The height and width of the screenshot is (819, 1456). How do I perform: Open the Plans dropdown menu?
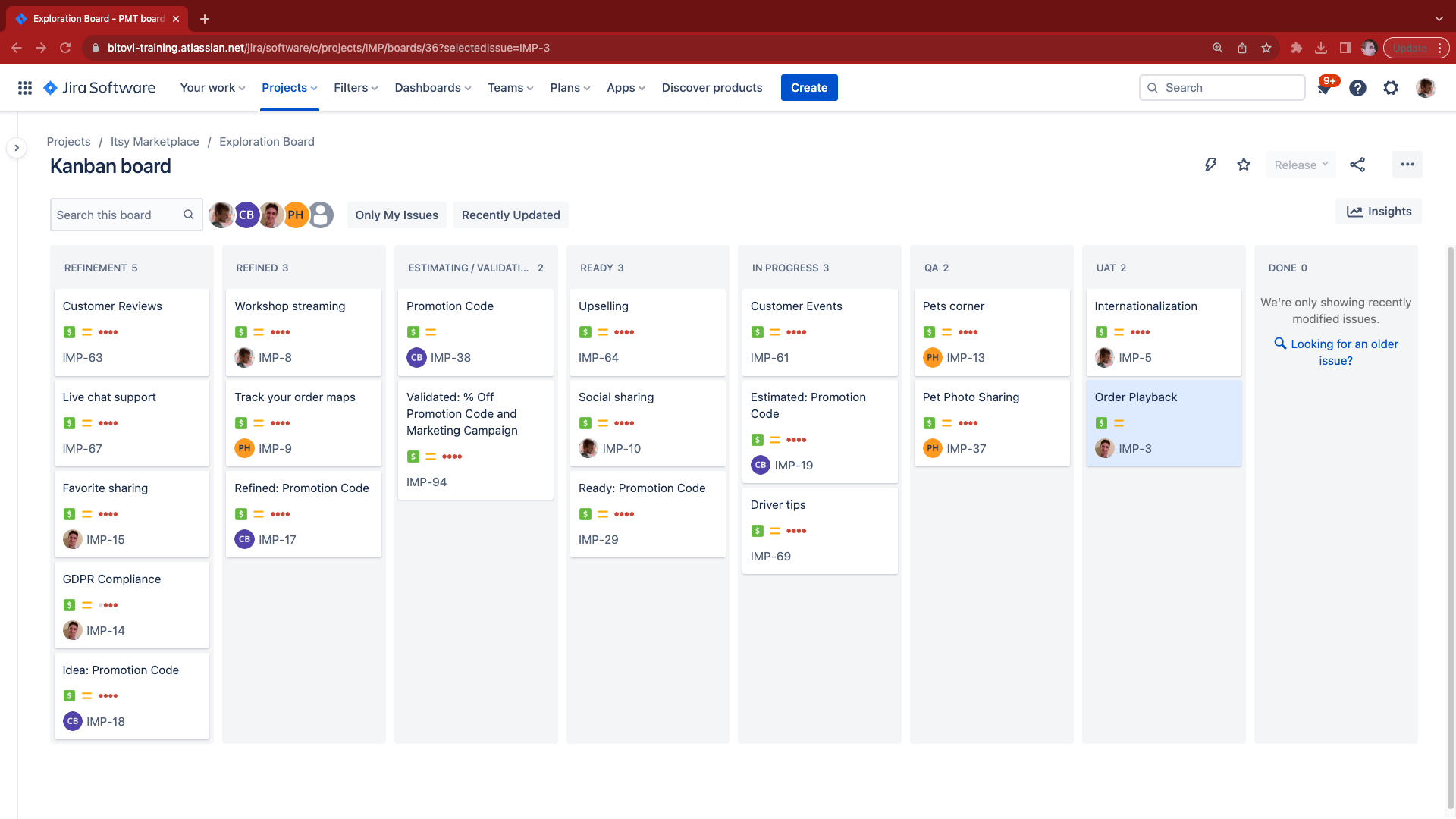click(570, 88)
